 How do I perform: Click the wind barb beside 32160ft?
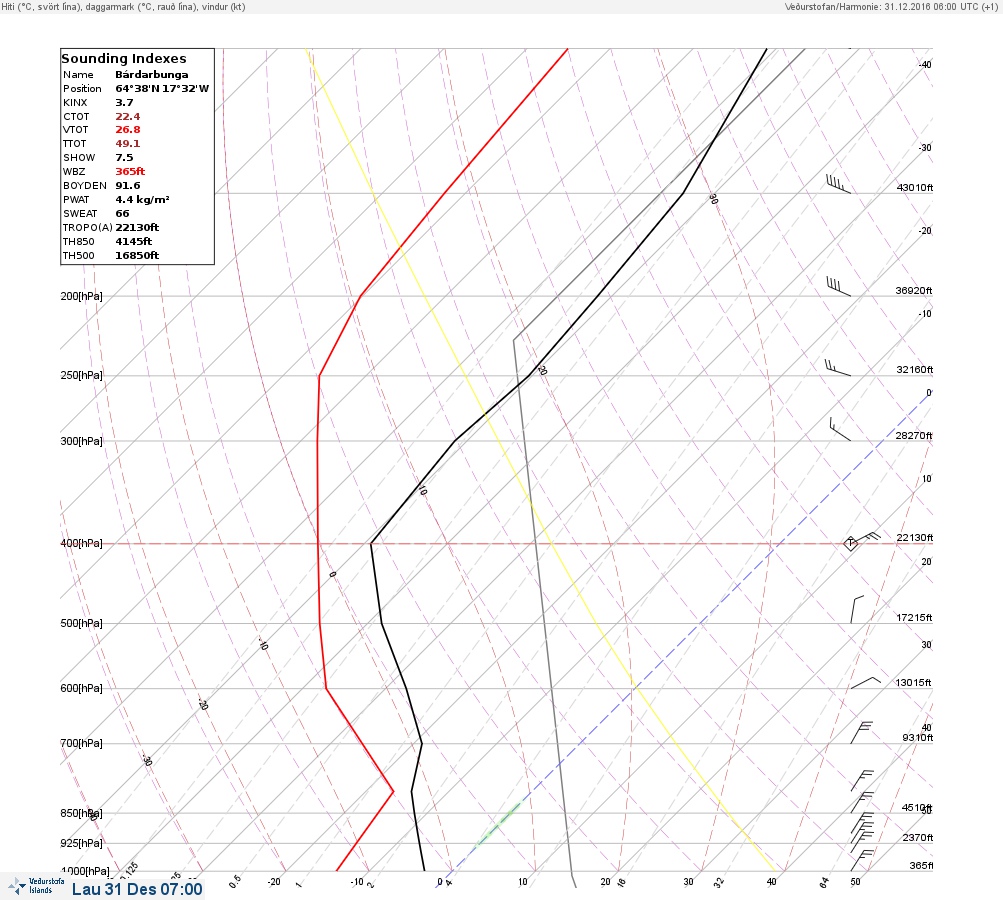pyautogui.click(x=838, y=367)
